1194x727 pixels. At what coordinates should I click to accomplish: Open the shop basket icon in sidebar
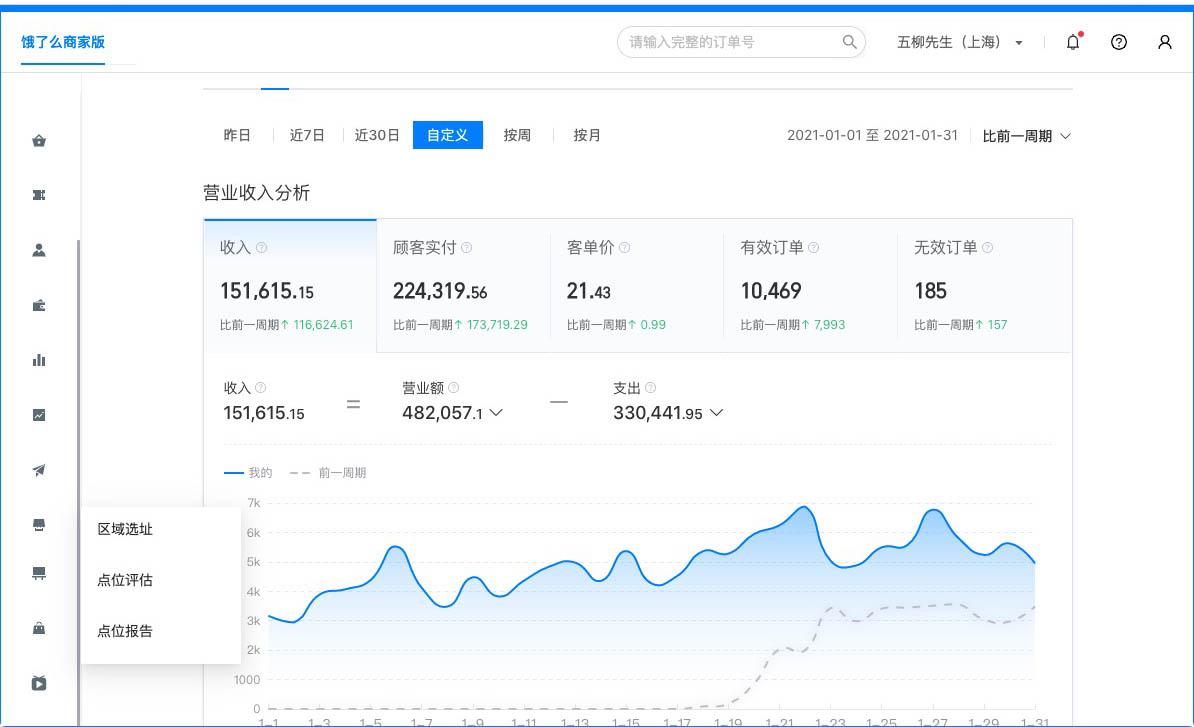39,141
